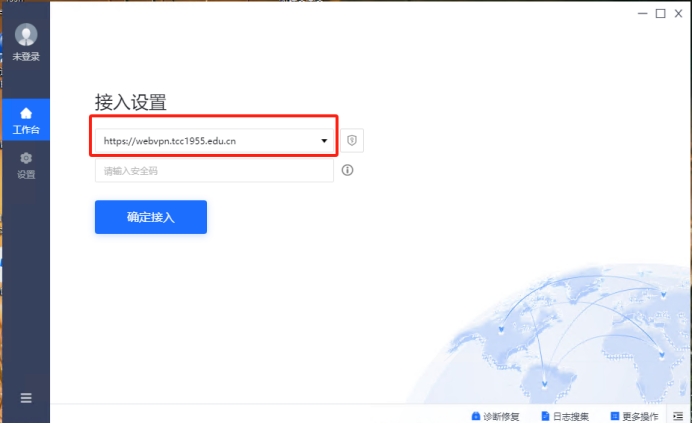Click the collapse panel icon at bottom right
Screen dimensions: 693x424
pyautogui.click(x=679, y=416)
